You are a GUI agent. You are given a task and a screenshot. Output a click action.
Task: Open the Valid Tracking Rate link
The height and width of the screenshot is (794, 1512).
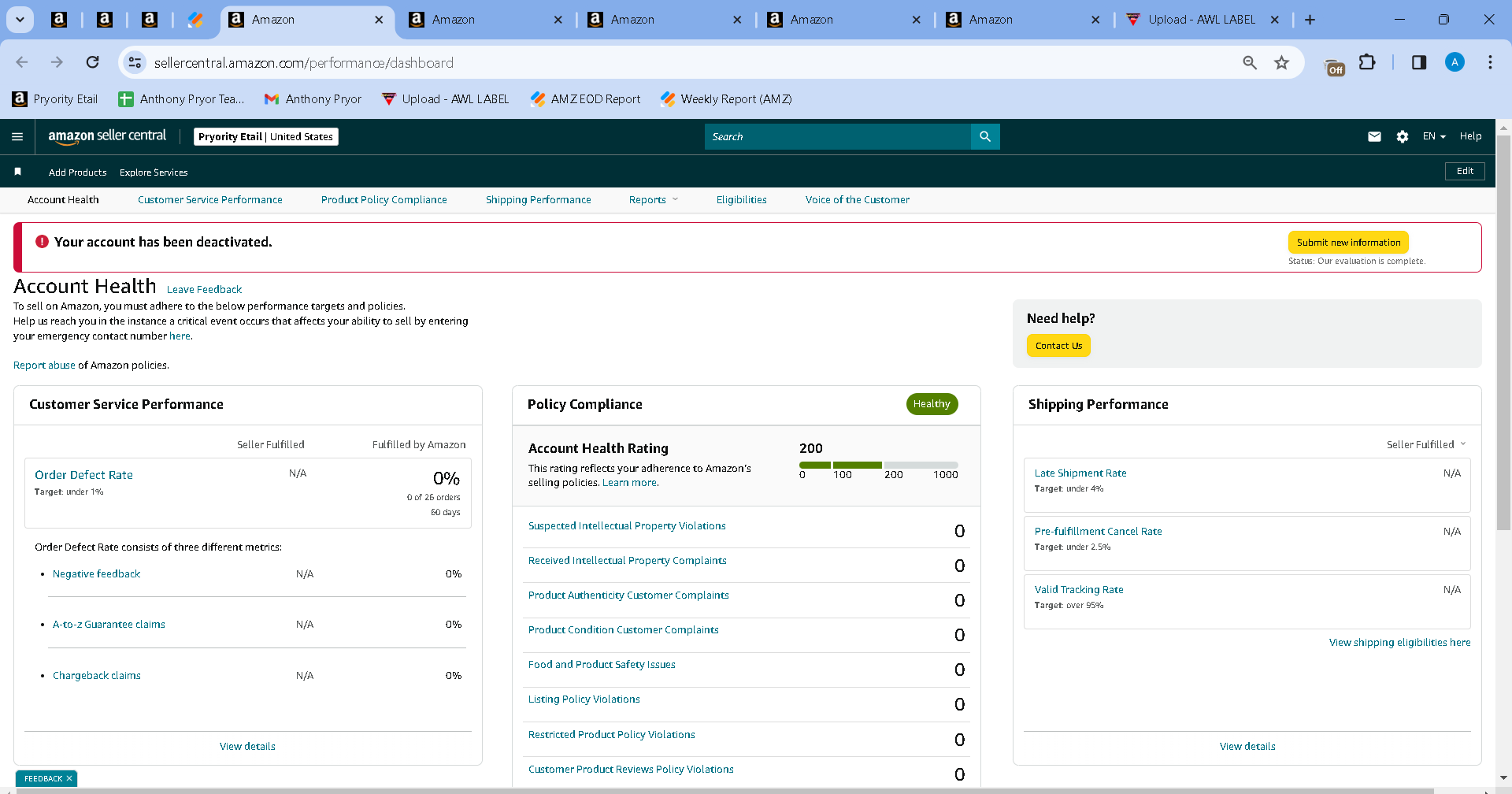click(x=1079, y=590)
